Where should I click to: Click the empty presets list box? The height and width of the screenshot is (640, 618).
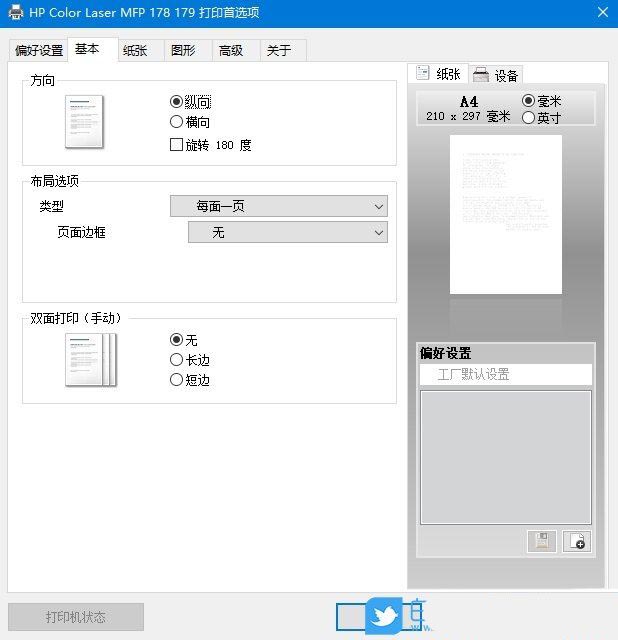click(x=506, y=457)
